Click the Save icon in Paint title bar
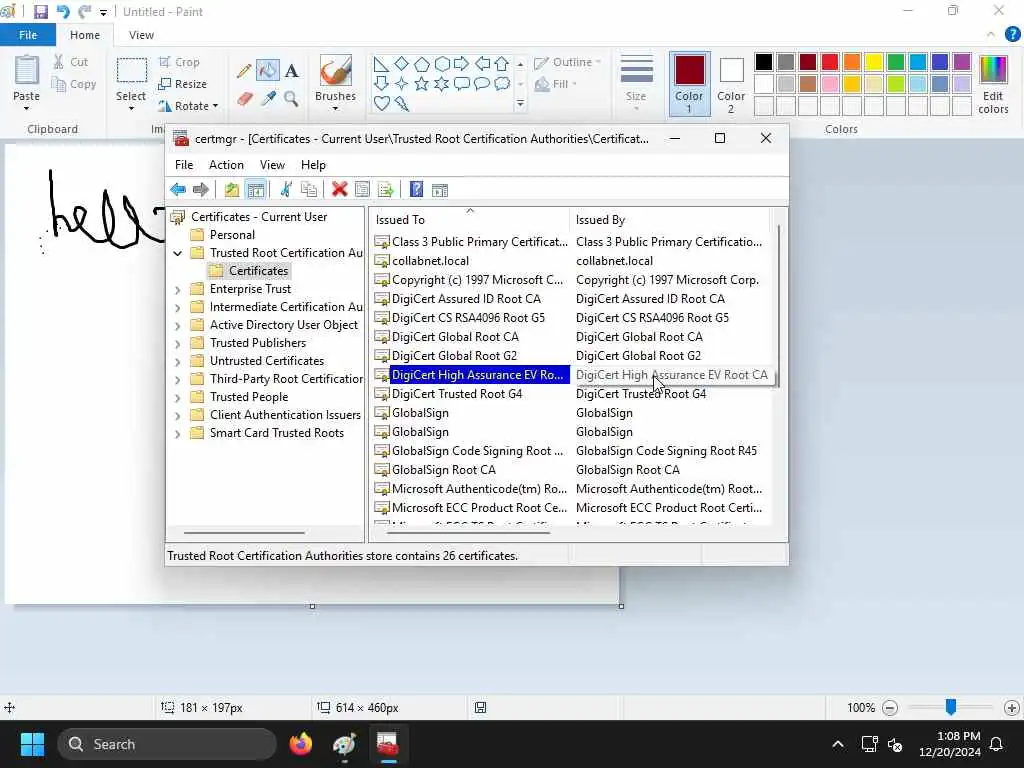This screenshot has height=768, width=1024. (x=40, y=12)
